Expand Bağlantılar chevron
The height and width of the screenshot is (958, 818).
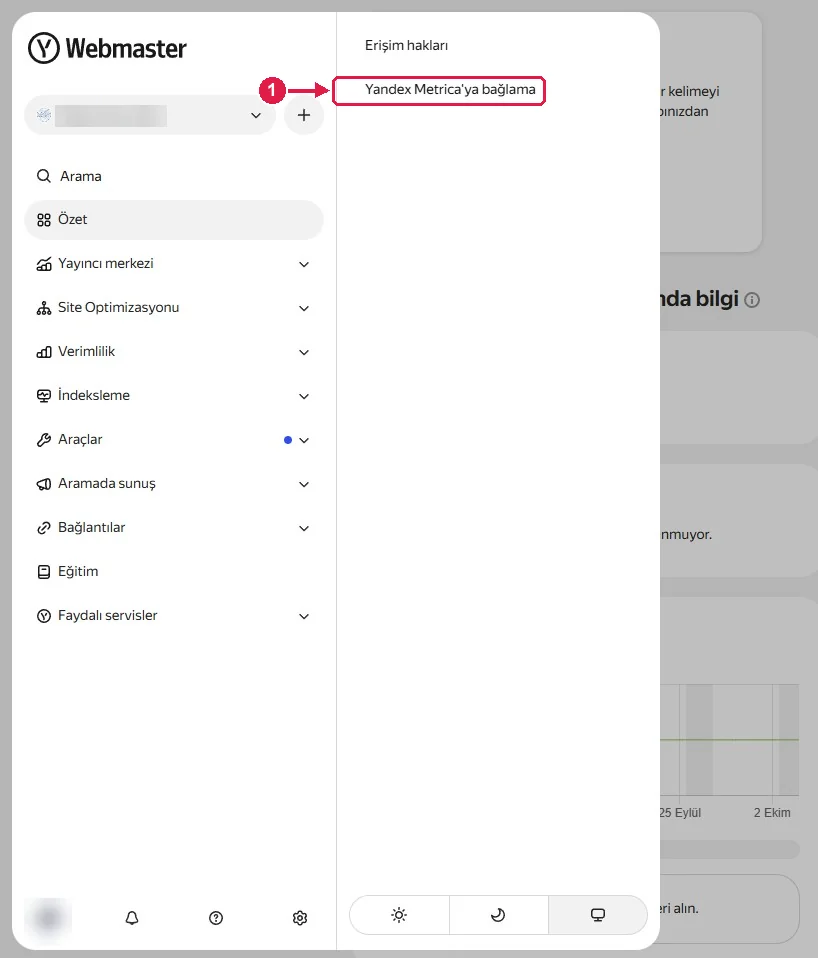(x=304, y=528)
